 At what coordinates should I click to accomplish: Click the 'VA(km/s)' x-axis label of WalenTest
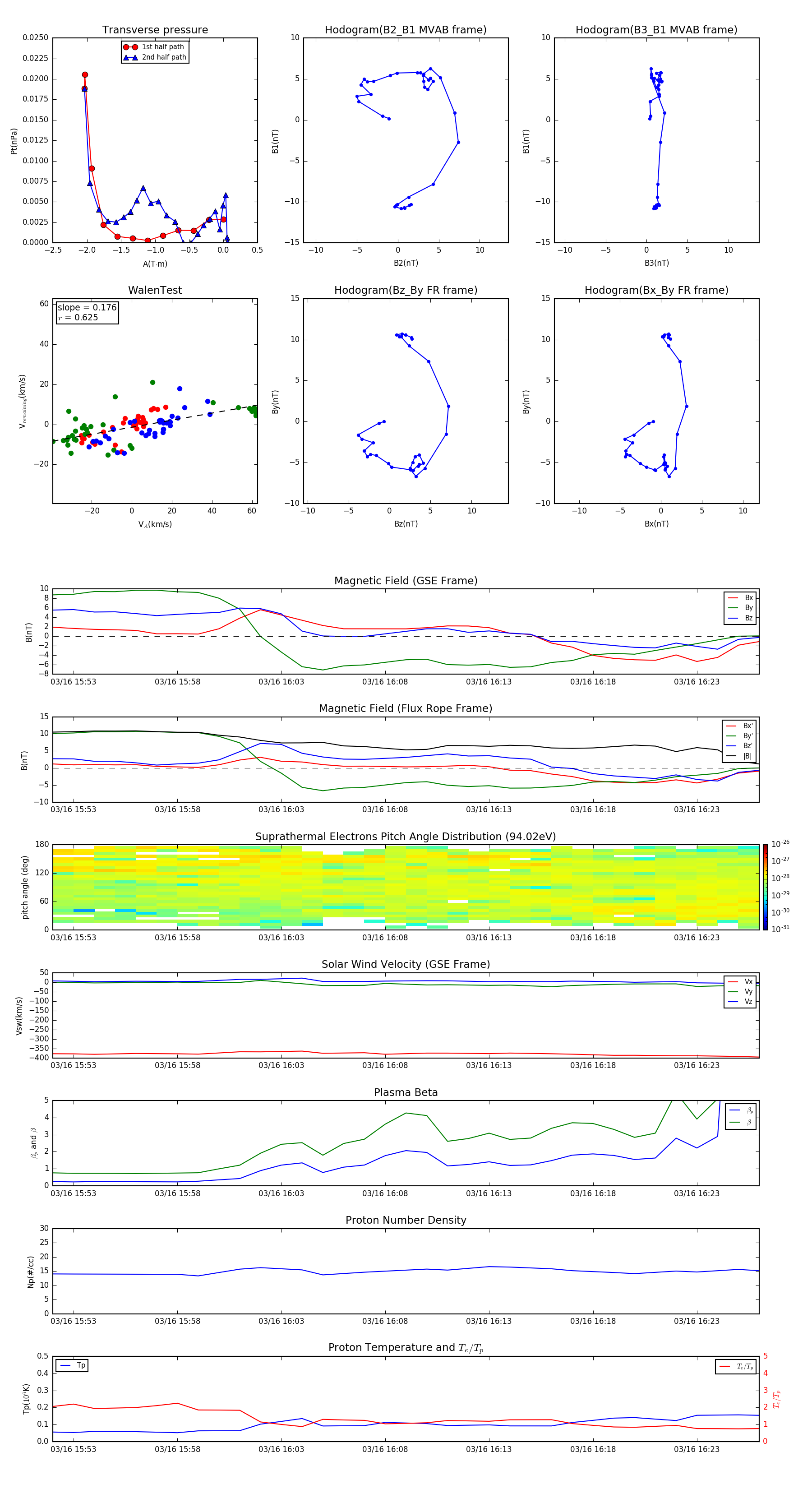(x=155, y=524)
